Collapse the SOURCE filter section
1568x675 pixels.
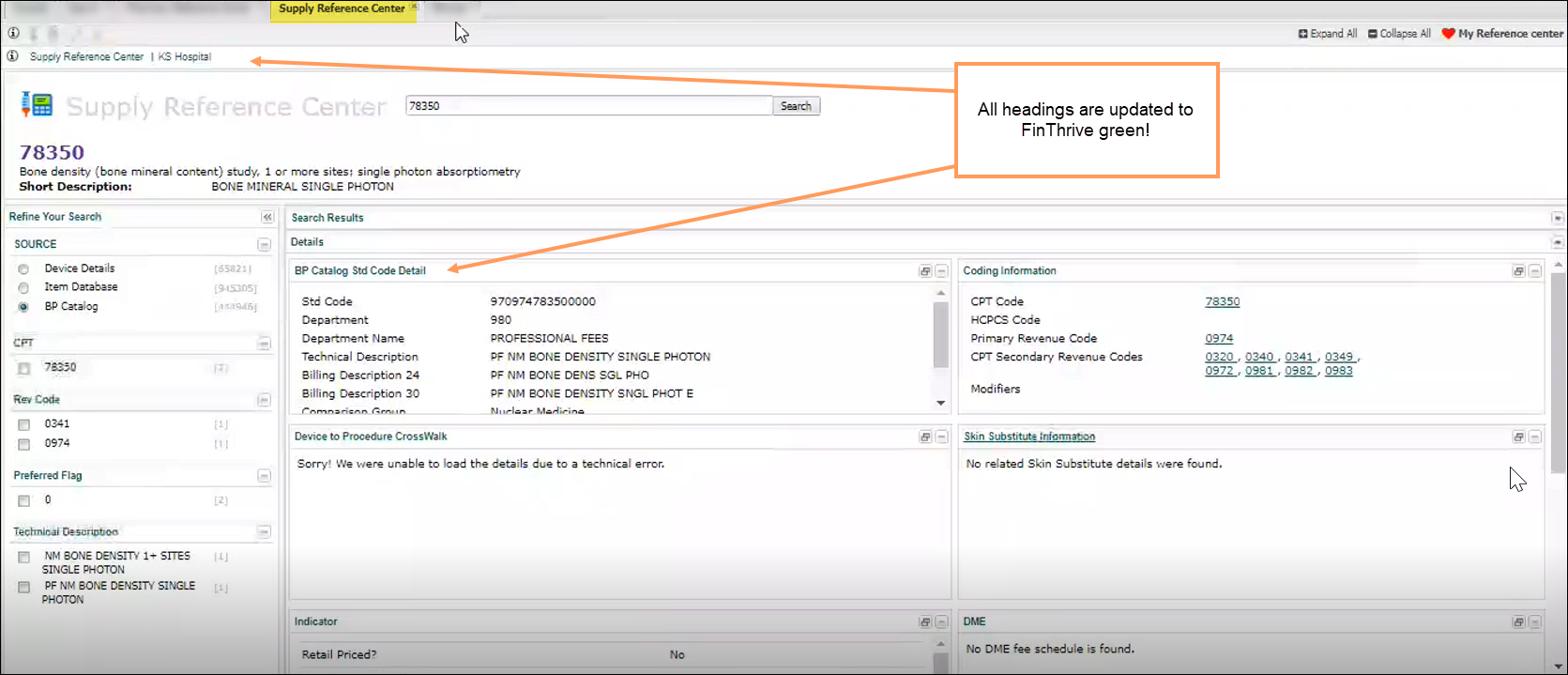[264, 245]
